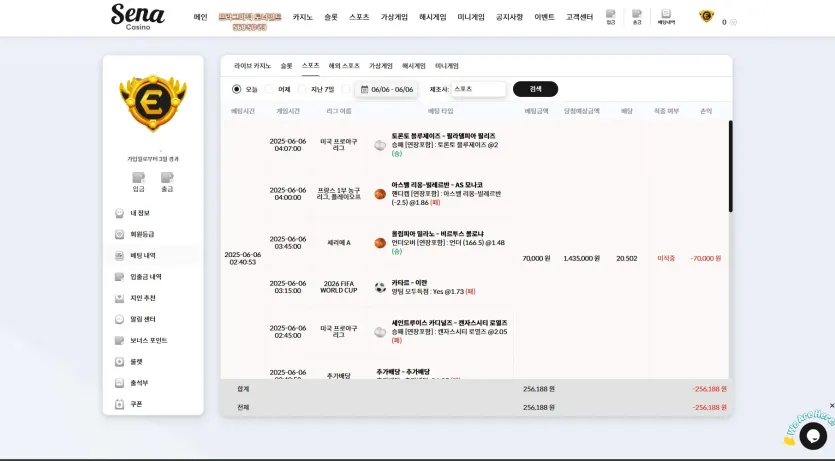Click the 2026 FIFA WORLD CUP league cell

[x=339, y=287]
